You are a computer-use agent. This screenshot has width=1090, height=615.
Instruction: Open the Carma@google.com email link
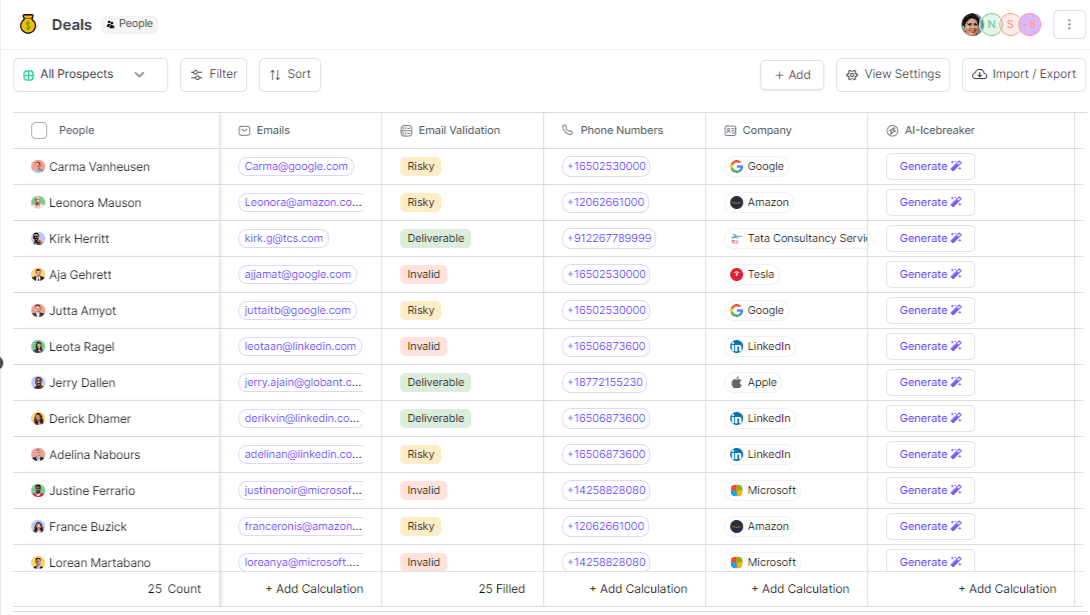pyautogui.click(x=296, y=166)
